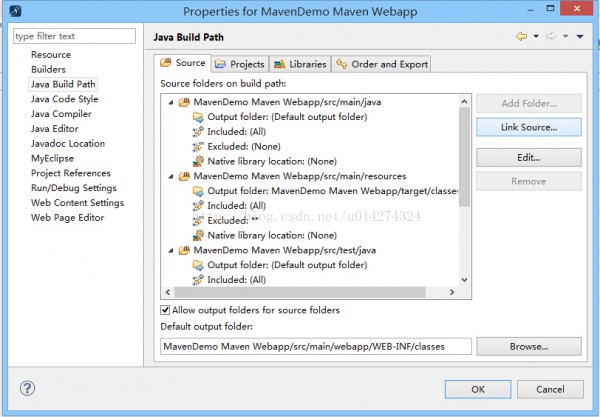Click the horizontal scrollbar thumb in source list
Screen dimensions: 600x417
tap(300, 292)
